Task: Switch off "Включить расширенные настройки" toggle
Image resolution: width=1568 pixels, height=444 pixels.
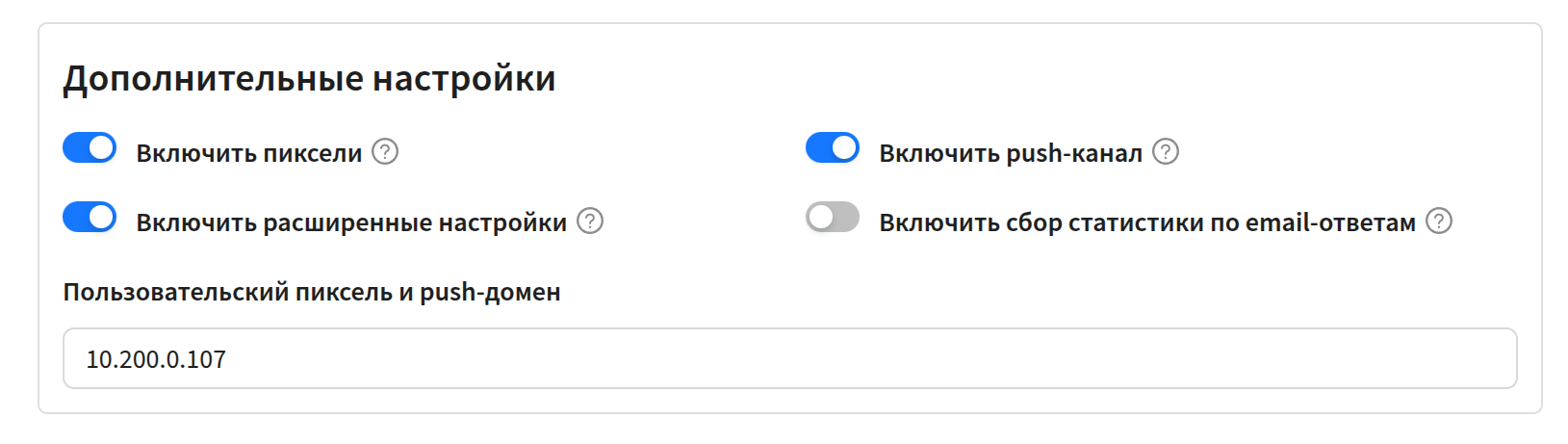Action: click(x=90, y=218)
